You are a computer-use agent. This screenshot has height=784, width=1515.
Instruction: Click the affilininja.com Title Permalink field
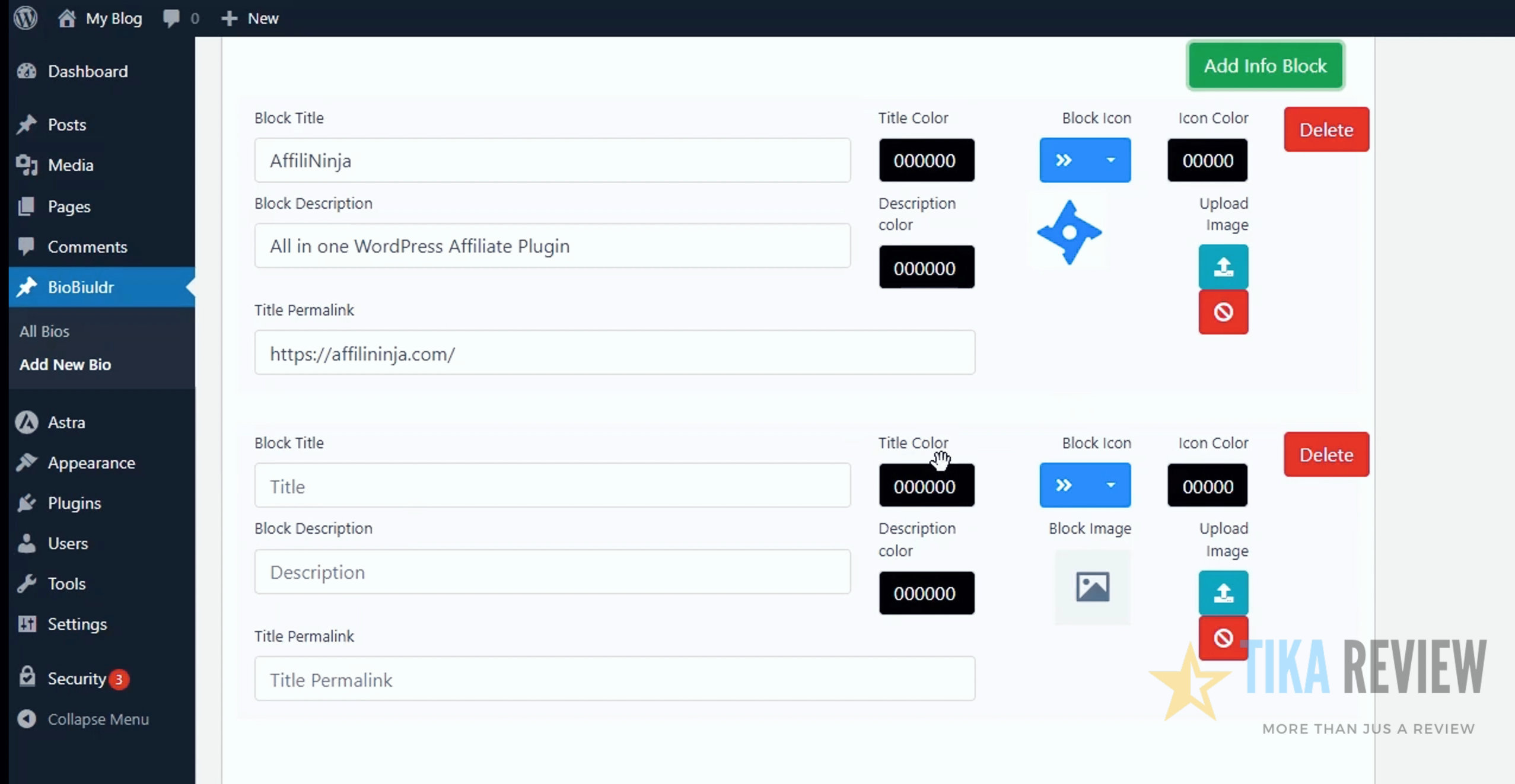pyautogui.click(x=615, y=353)
